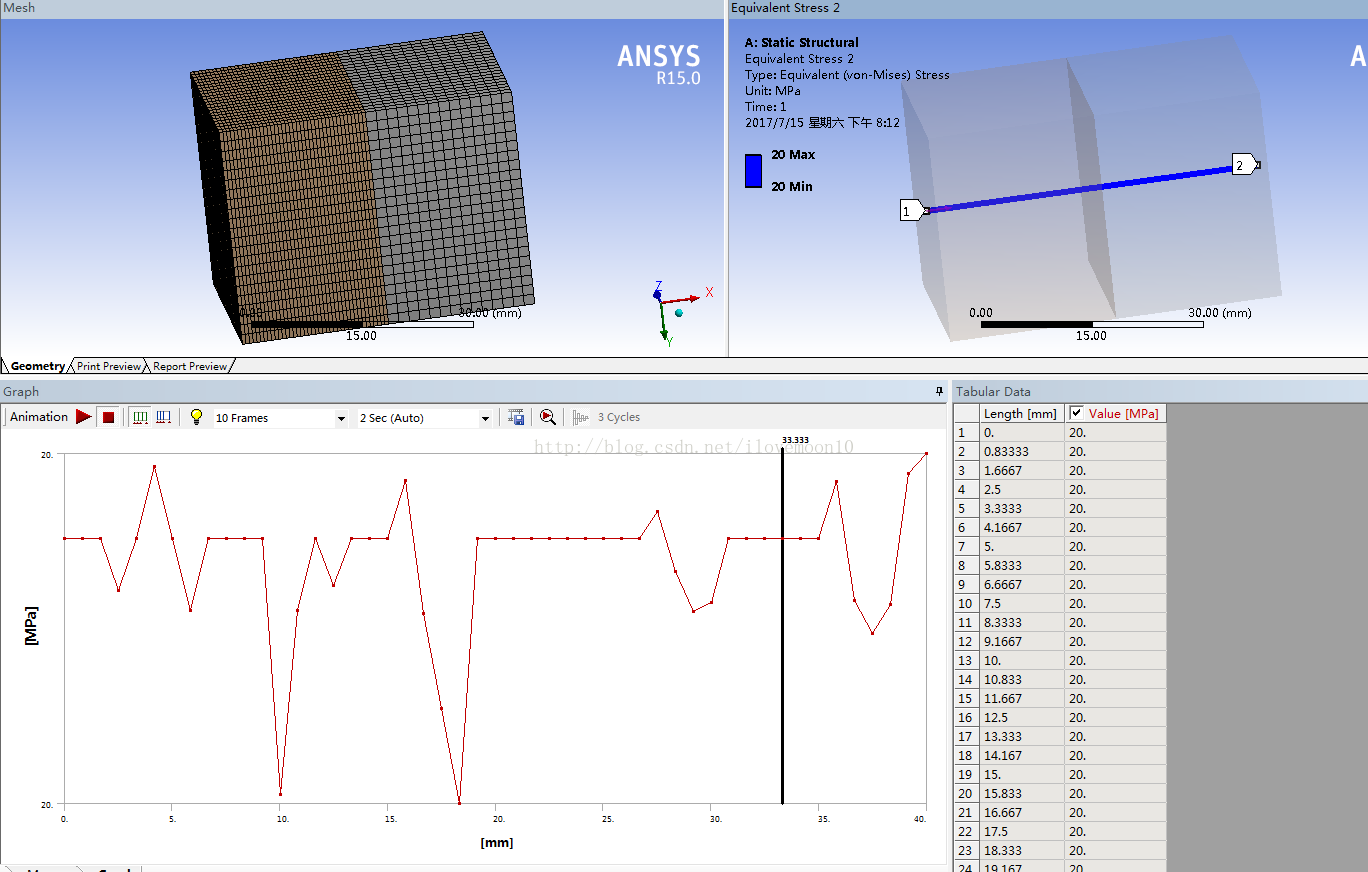
Task: Select the Length cell 0.83333
Action: 1022,451
